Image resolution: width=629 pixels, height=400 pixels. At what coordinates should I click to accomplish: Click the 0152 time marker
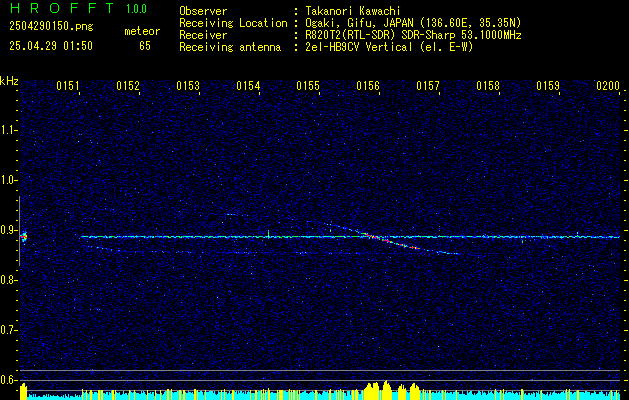click(x=128, y=86)
